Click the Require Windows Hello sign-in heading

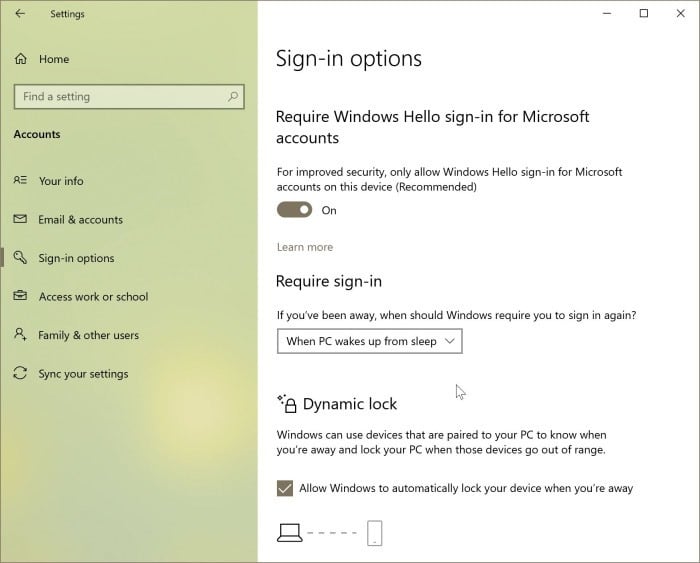pyautogui.click(x=433, y=127)
